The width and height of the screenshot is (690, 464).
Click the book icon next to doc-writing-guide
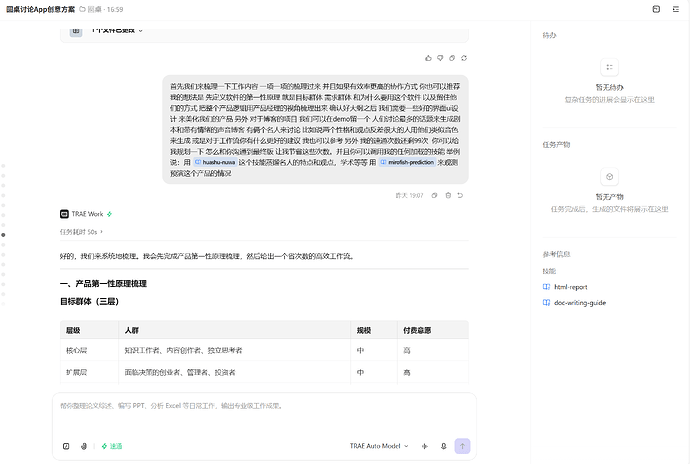click(x=547, y=303)
